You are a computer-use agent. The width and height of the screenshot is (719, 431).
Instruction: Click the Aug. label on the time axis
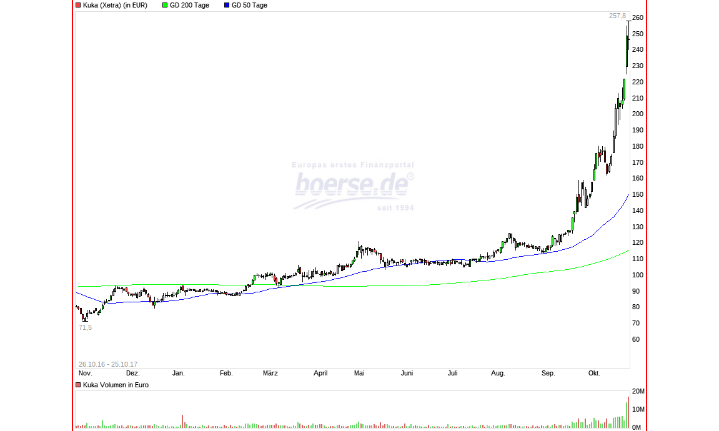pyautogui.click(x=497, y=373)
